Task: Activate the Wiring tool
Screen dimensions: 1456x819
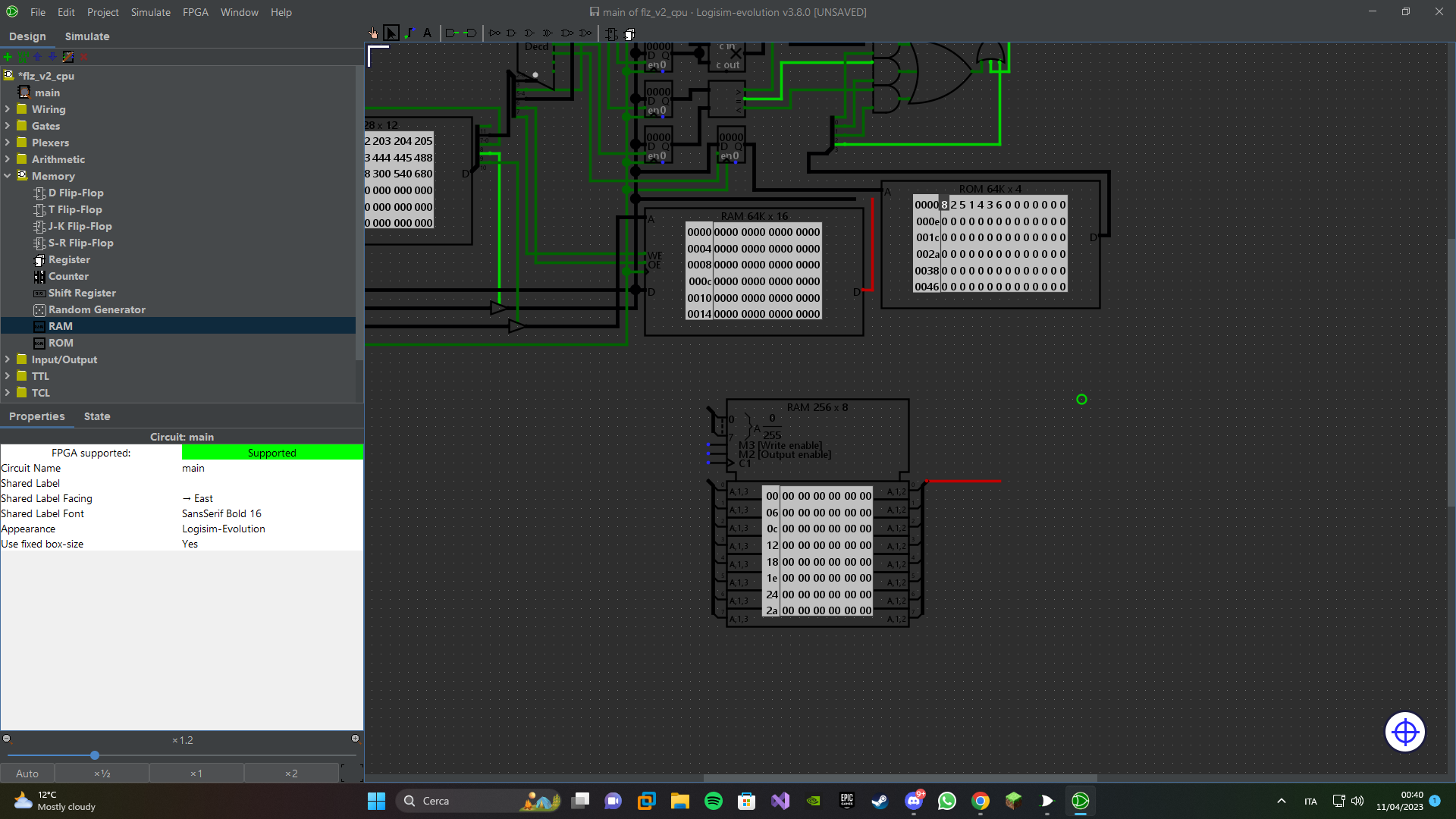Action: click(409, 33)
